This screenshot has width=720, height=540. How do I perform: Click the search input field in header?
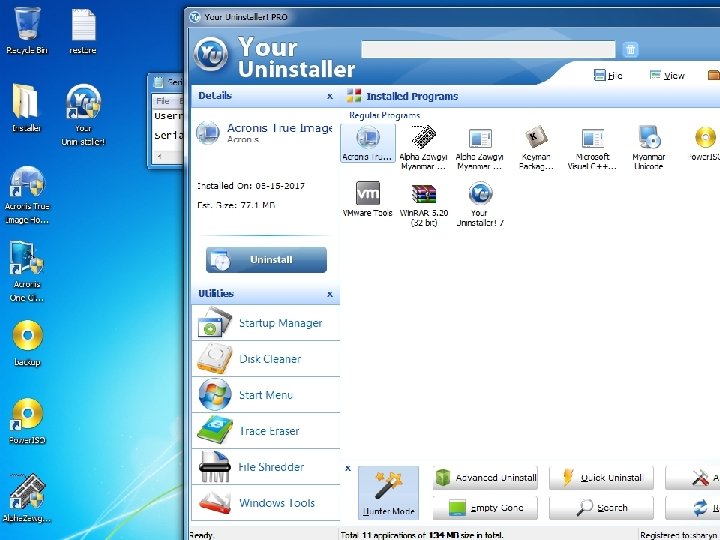point(488,49)
